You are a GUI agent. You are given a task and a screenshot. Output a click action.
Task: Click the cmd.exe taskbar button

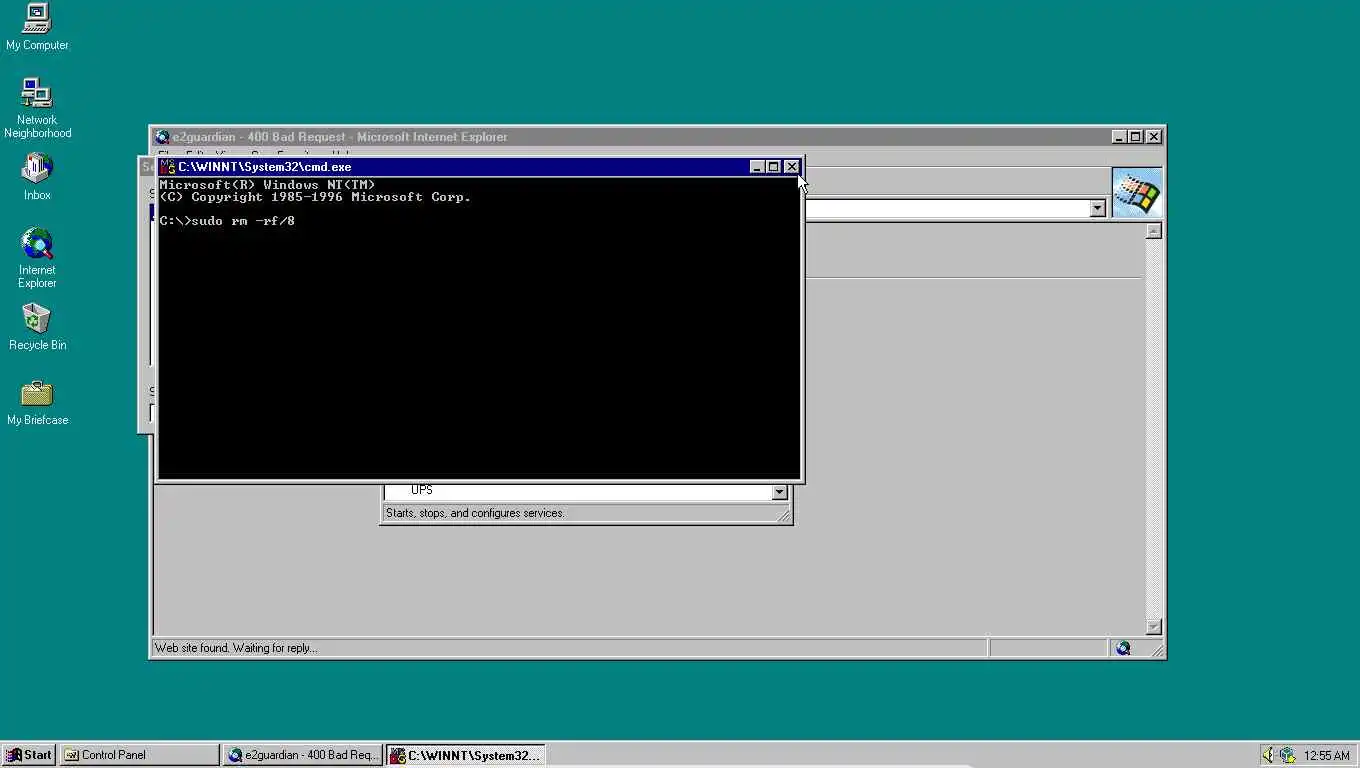(466, 755)
